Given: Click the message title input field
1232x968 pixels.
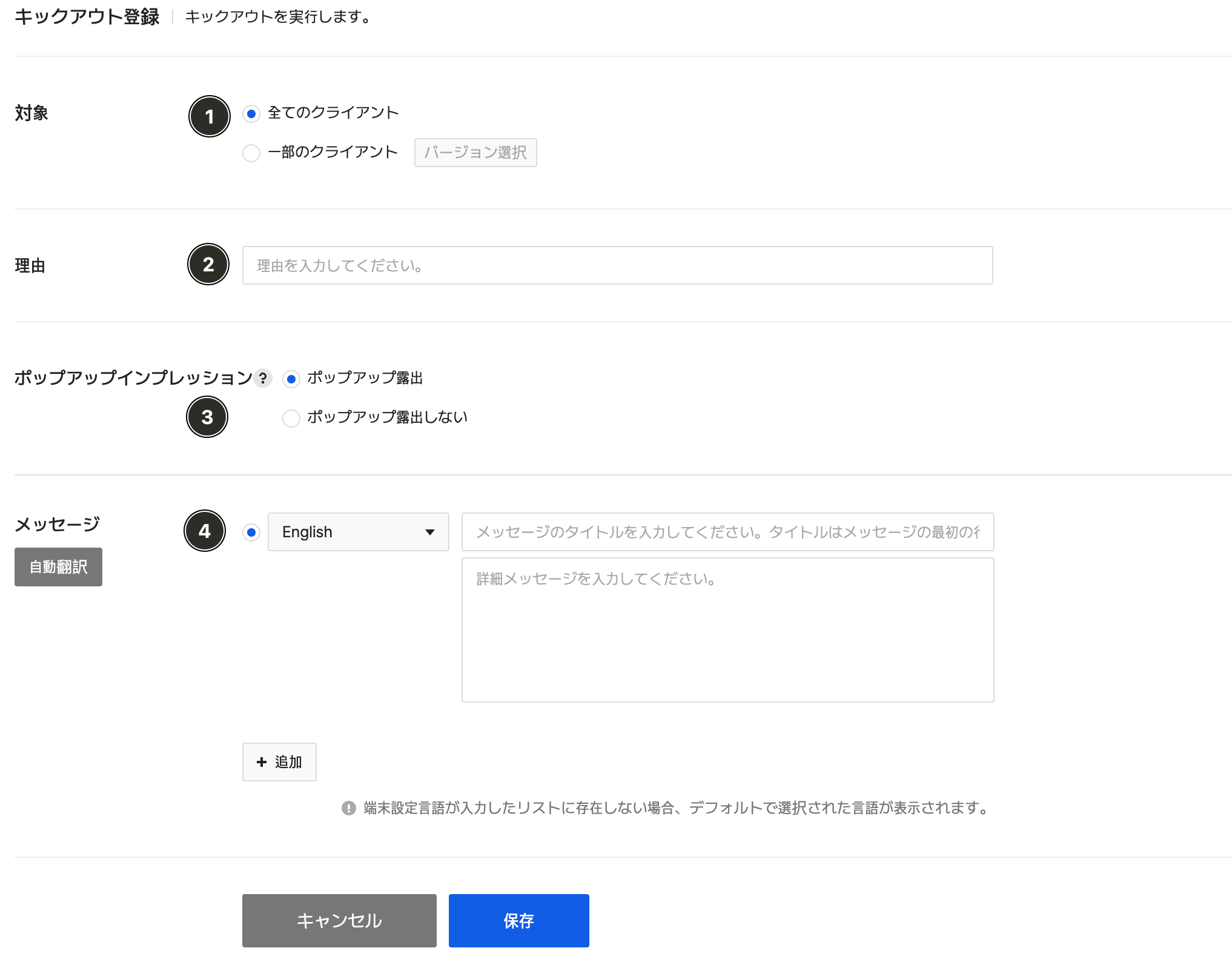Looking at the screenshot, I should pyautogui.click(x=727, y=532).
